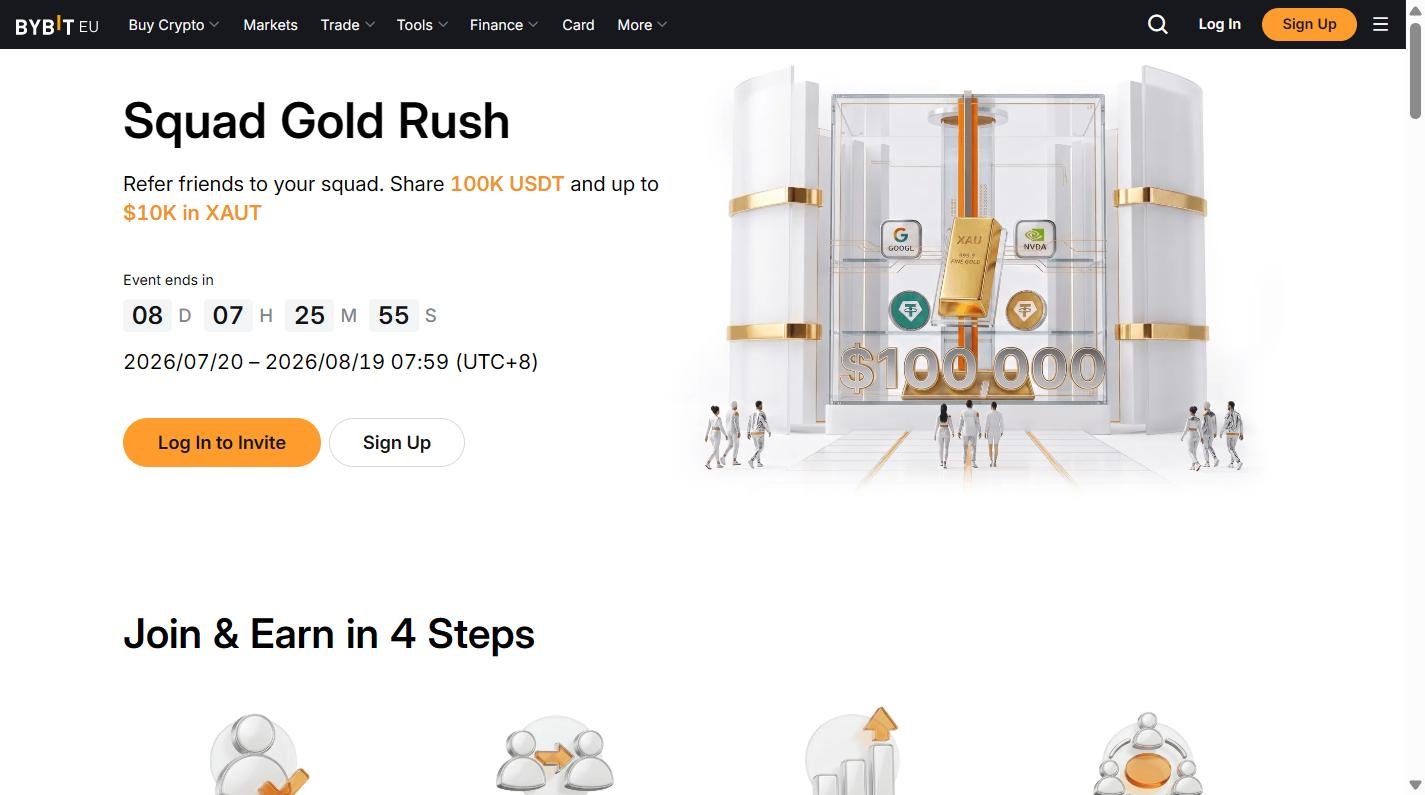Image resolution: width=1425 pixels, height=795 pixels.
Task: Open the Card page
Action: point(578,25)
